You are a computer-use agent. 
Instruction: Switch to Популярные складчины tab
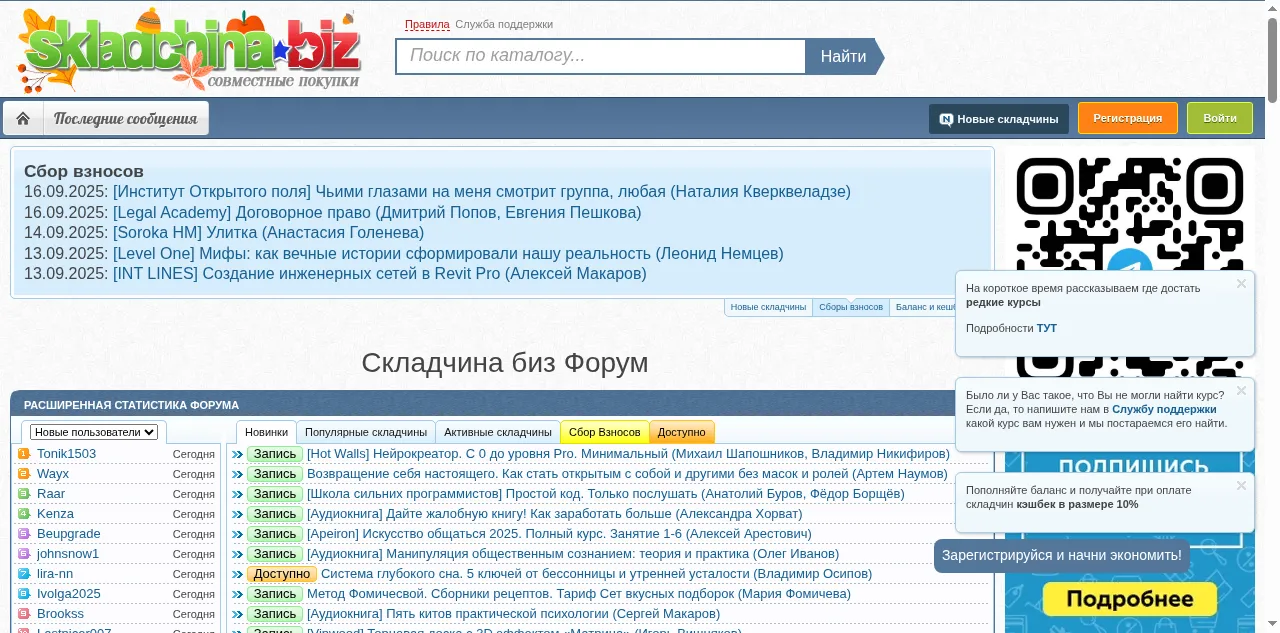[x=366, y=432]
